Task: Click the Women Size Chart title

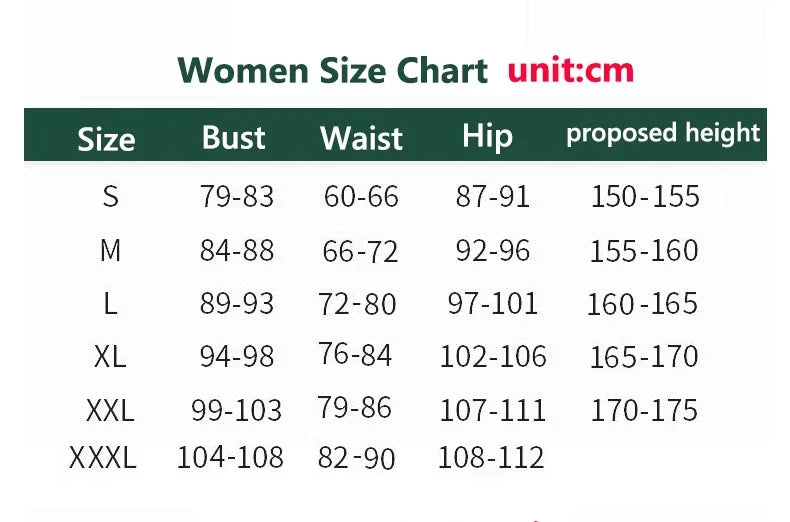Action: pyautogui.click(x=333, y=71)
